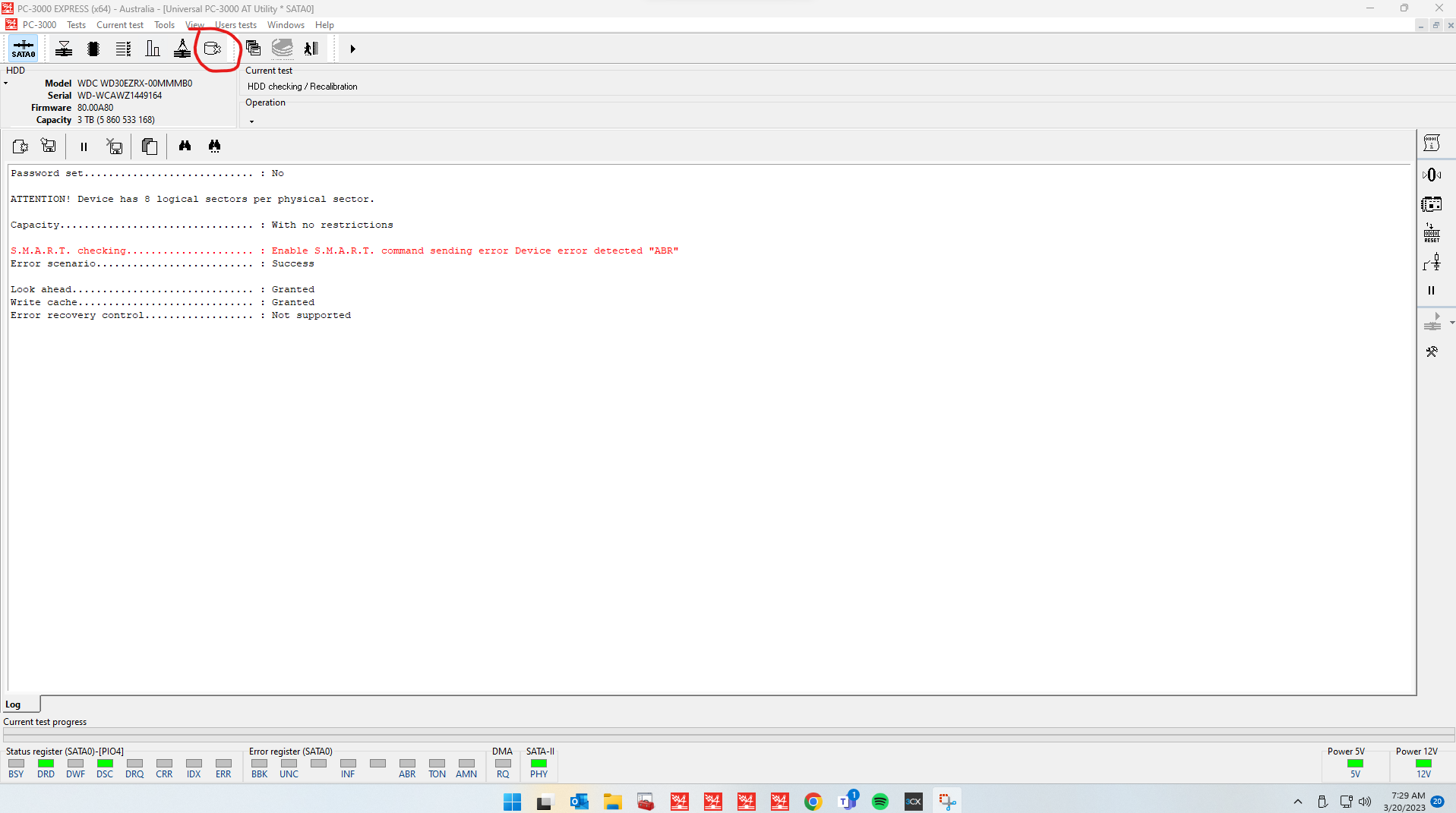
Task: Click the hammer and wrench tools icon
Action: tap(1432, 351)
